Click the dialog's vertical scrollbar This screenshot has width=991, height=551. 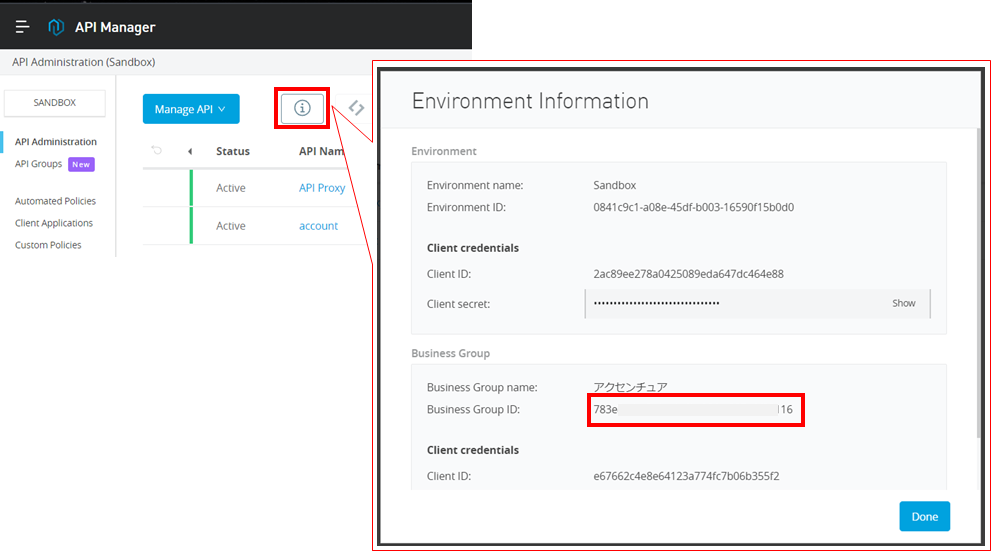(978, 280)
